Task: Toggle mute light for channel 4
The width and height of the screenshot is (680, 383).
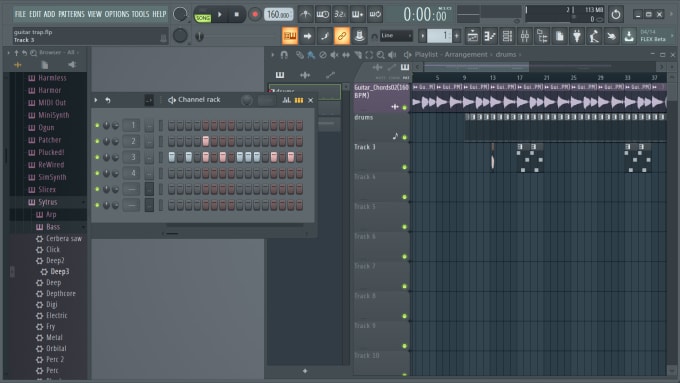Action: coord(97,173)
